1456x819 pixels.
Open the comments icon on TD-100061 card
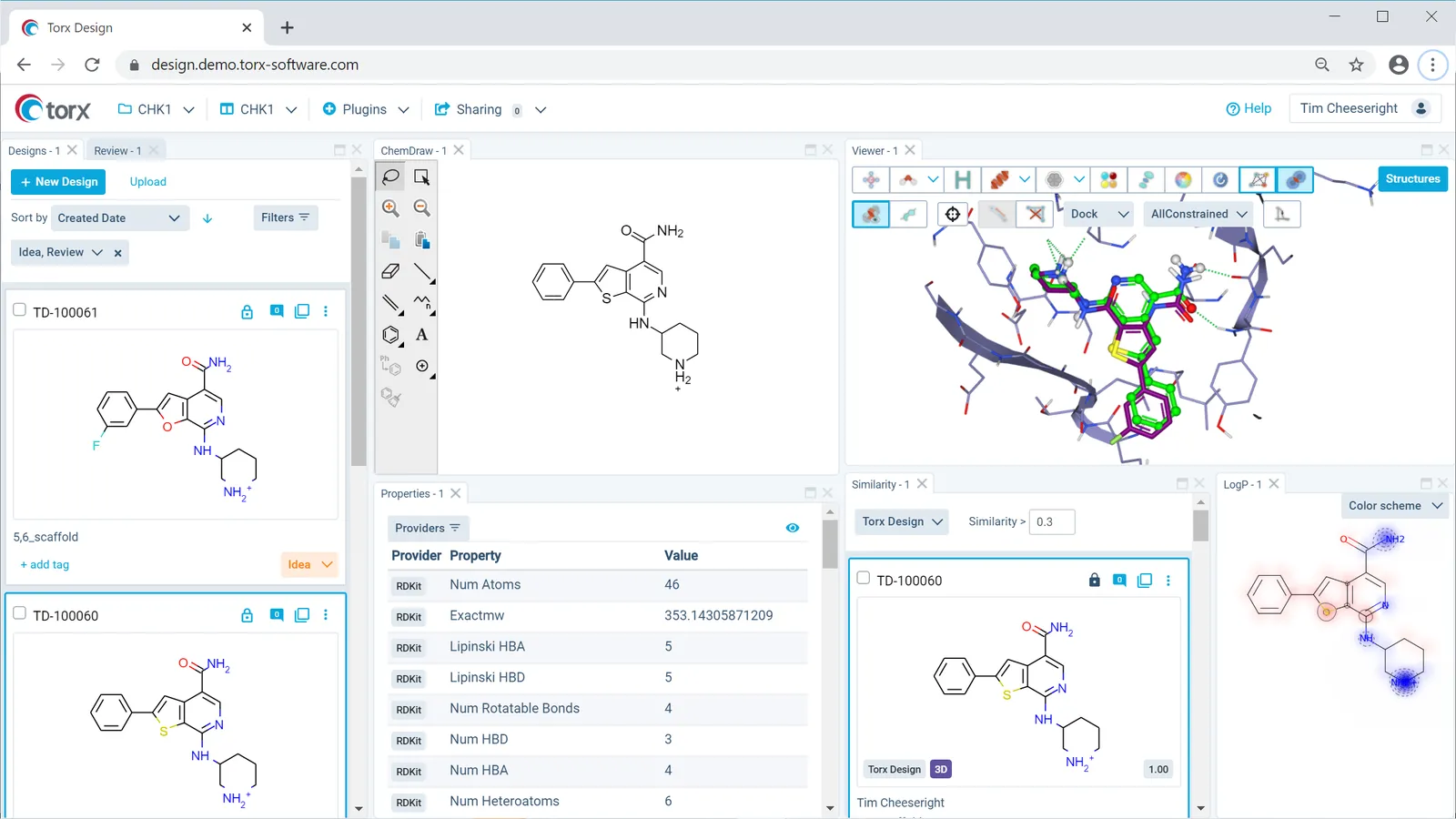tap(277, 311)
